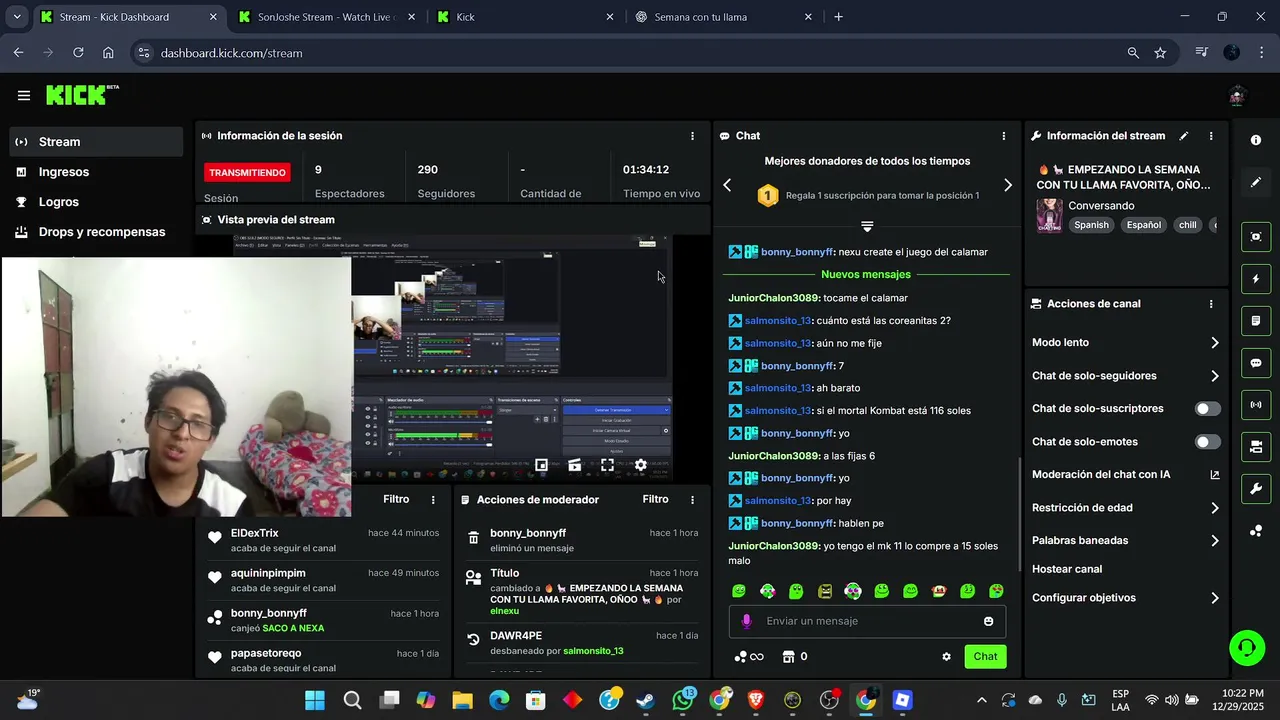The image size is (1280, 720).
Task: Enable Chat de solo-emotes toggle
Action: click(1208, 442)
